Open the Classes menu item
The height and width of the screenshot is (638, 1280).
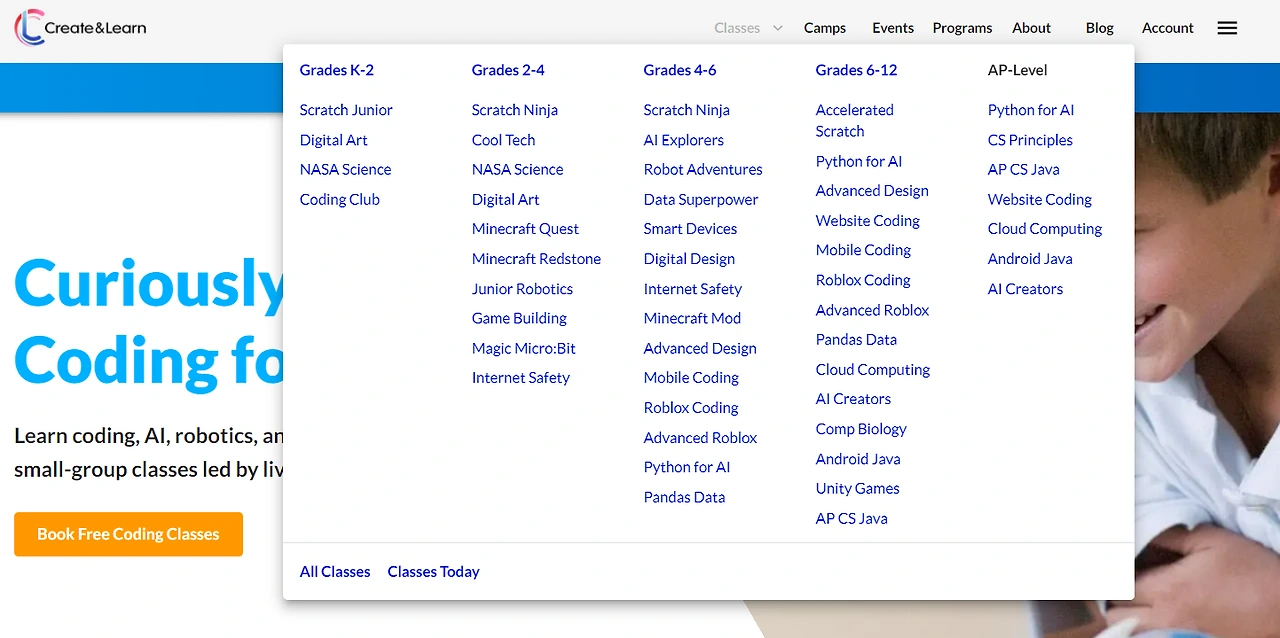737,28
